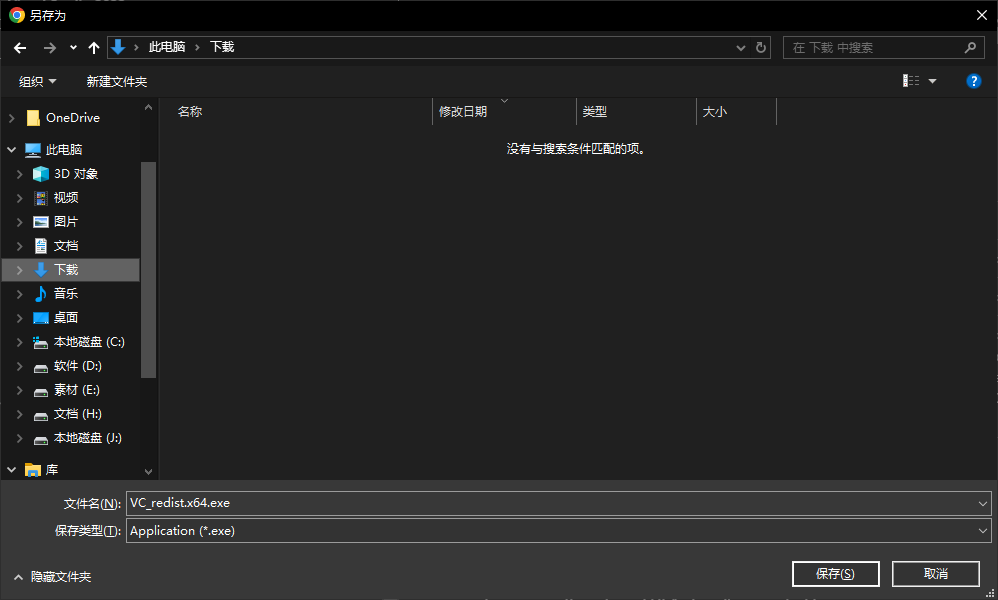Screen dimensions: 998x600
Task: Open the 文件名 dropdown arrow
Action: click(x=983, y=503)
